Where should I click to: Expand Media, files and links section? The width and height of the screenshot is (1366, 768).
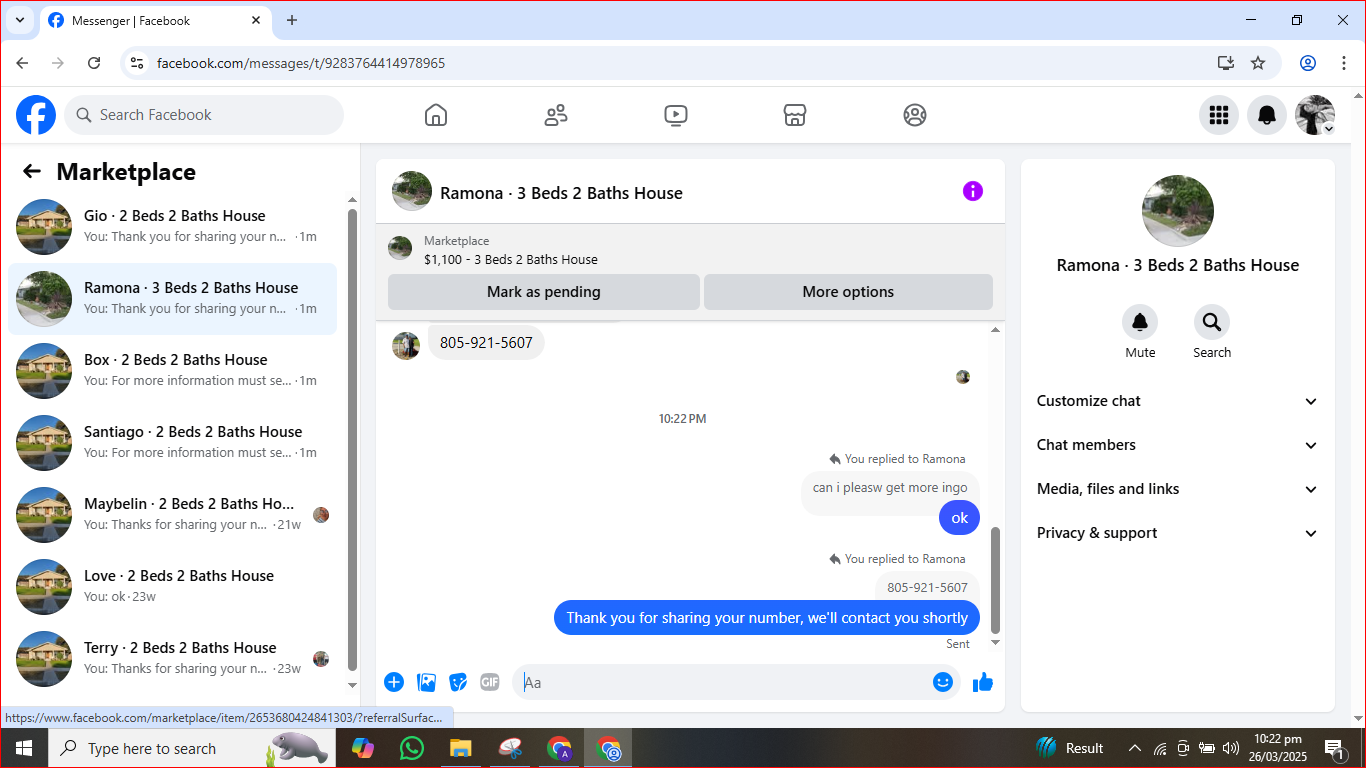[1178, 489]
